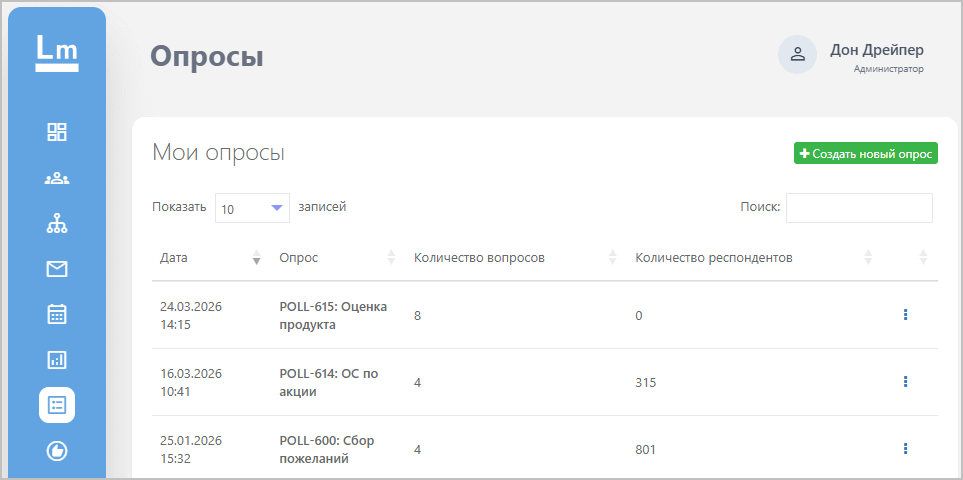The image size is (963, 480).
Task: Click the Поиск search field
Action: [859, 208]
